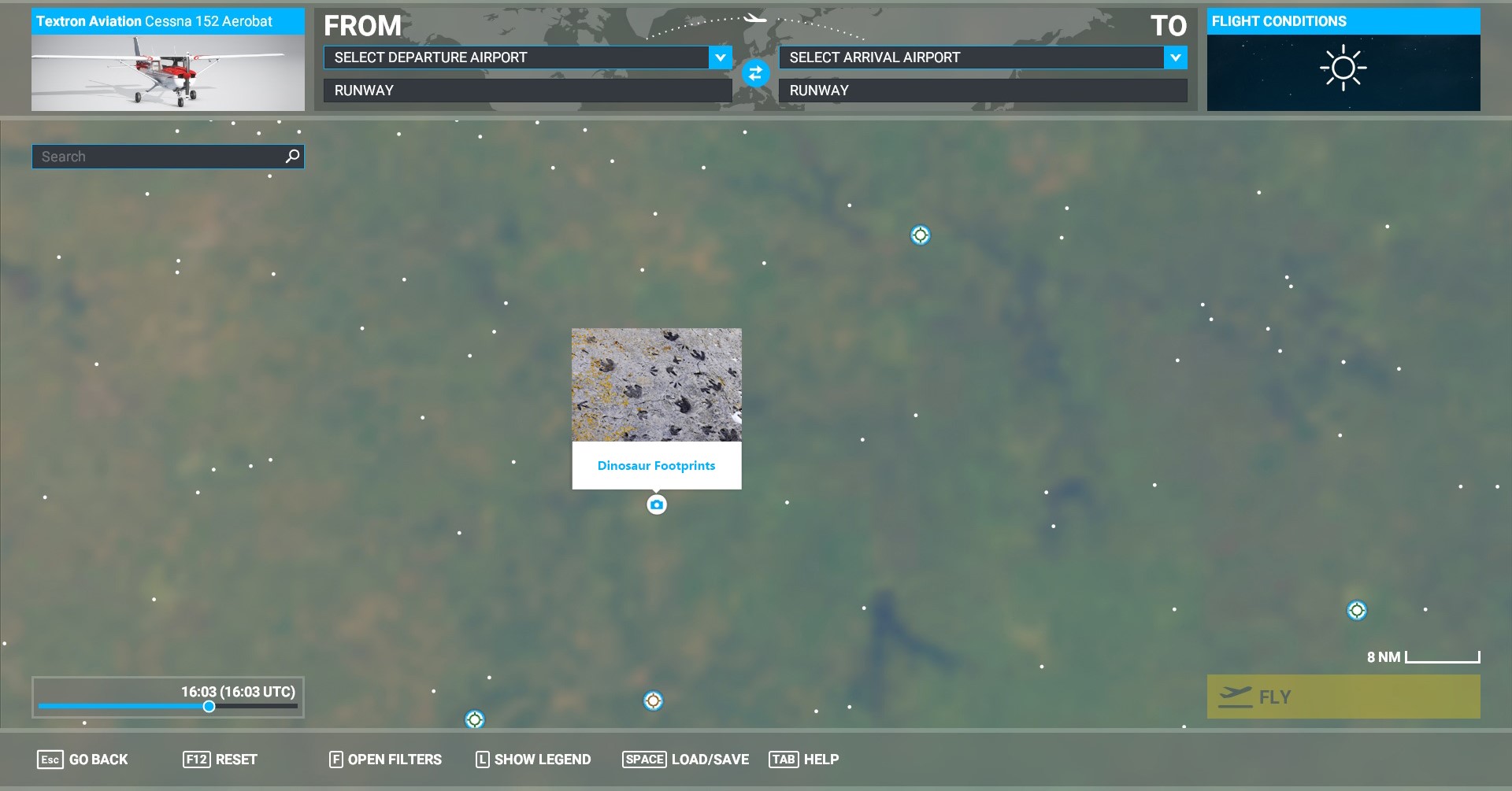Click the Dinosaur Footprints label
The image size is (1512, 791).
coord(657,466)
